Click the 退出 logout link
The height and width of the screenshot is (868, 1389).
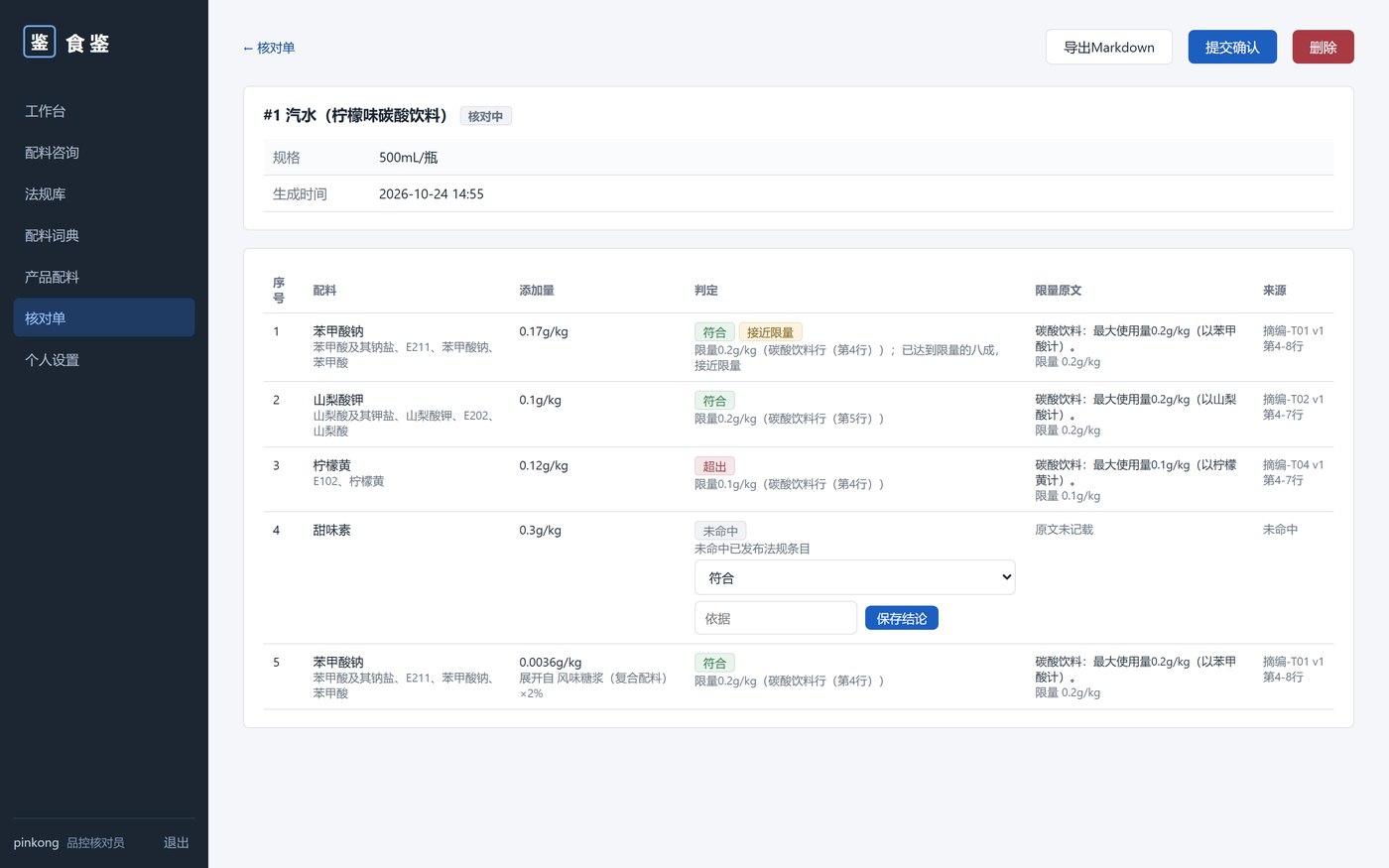point(177,843)
